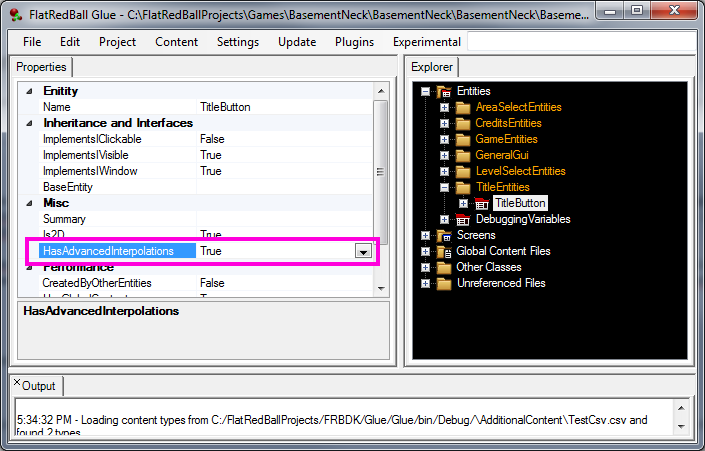Expand the GeneralGui node
This screenshot has height=451, width=705.
click(444, 156)
